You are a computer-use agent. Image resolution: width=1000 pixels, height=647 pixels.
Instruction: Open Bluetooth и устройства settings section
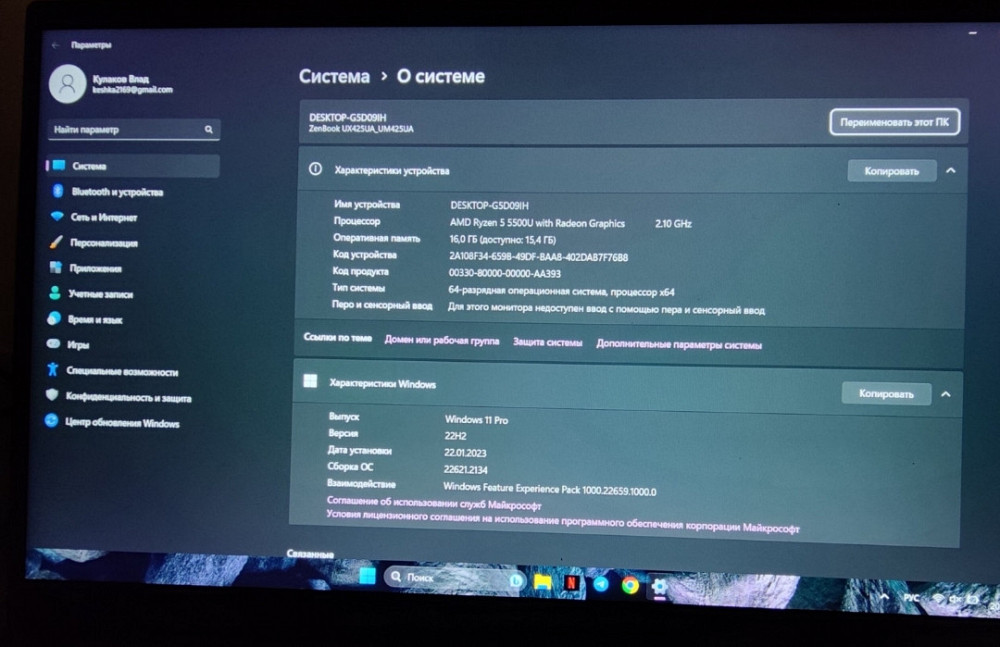click(116, 192)
